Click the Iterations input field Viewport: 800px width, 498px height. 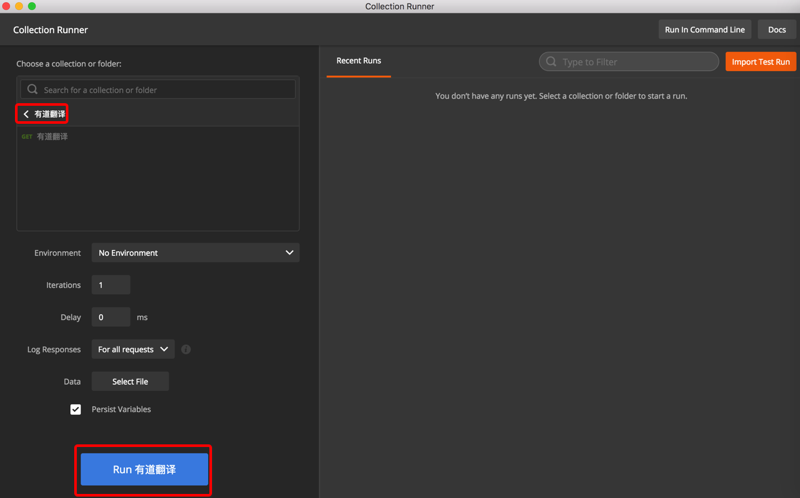click(111, 285)
